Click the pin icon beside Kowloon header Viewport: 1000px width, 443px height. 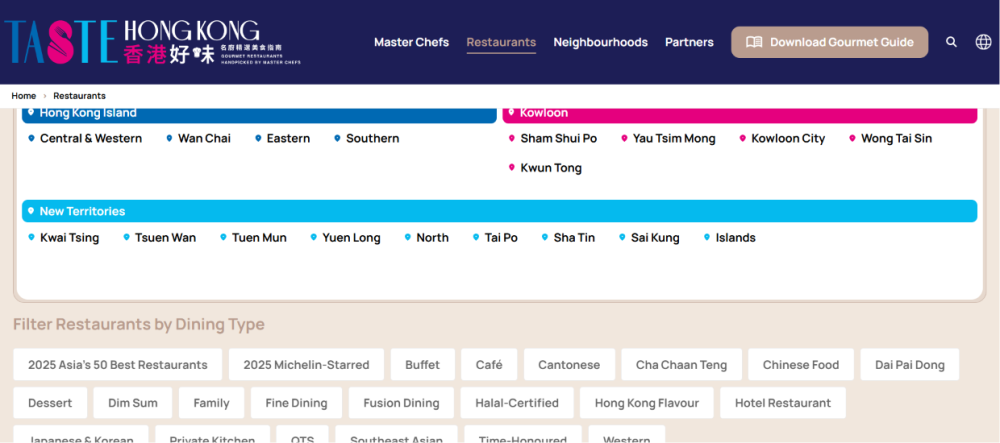[511, 112]
